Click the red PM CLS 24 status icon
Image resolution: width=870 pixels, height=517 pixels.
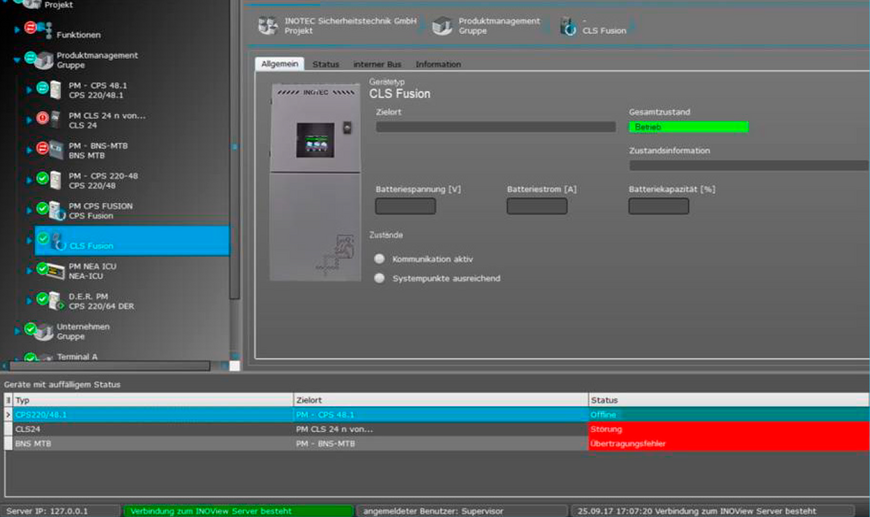(x=42, y=119)
